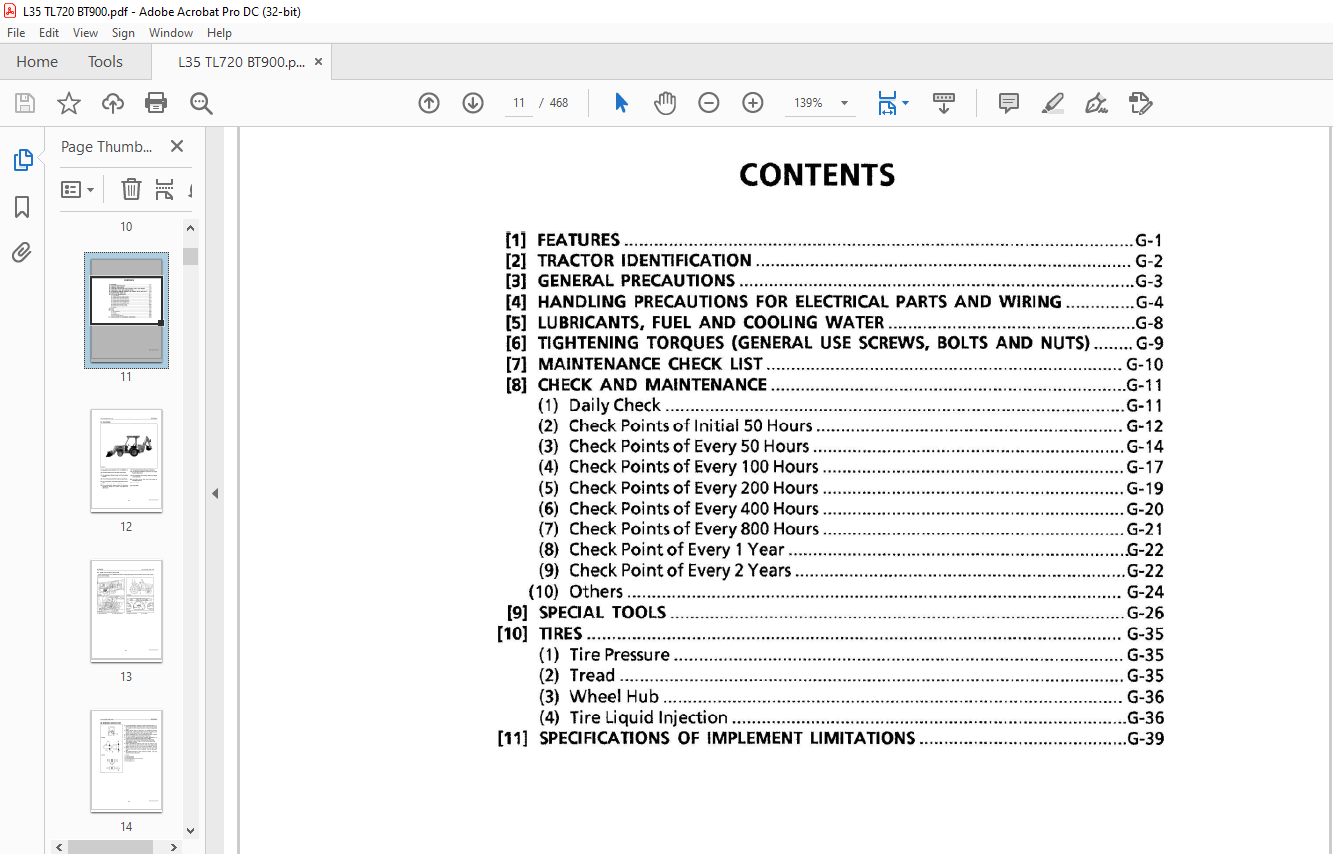Open Page Thumbnails sidebar icon
Screen dimensions: 1333x854
pyautogui.click(x=22, y=160)
